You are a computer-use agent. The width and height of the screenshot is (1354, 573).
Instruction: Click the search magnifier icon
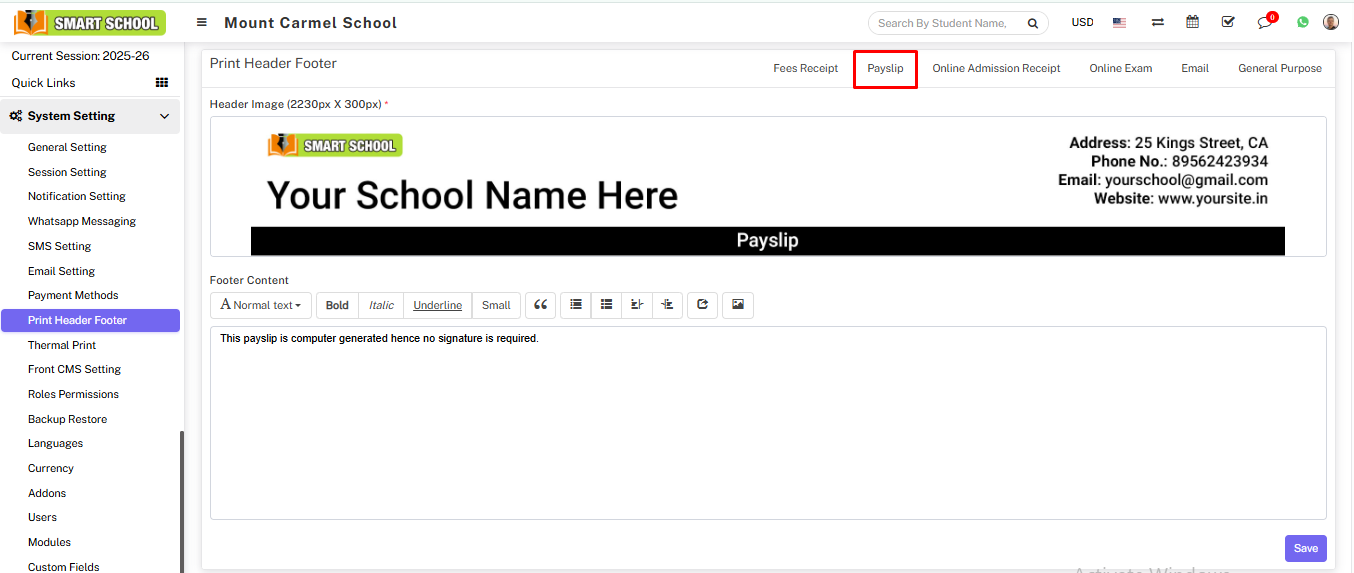[1032, 23]
